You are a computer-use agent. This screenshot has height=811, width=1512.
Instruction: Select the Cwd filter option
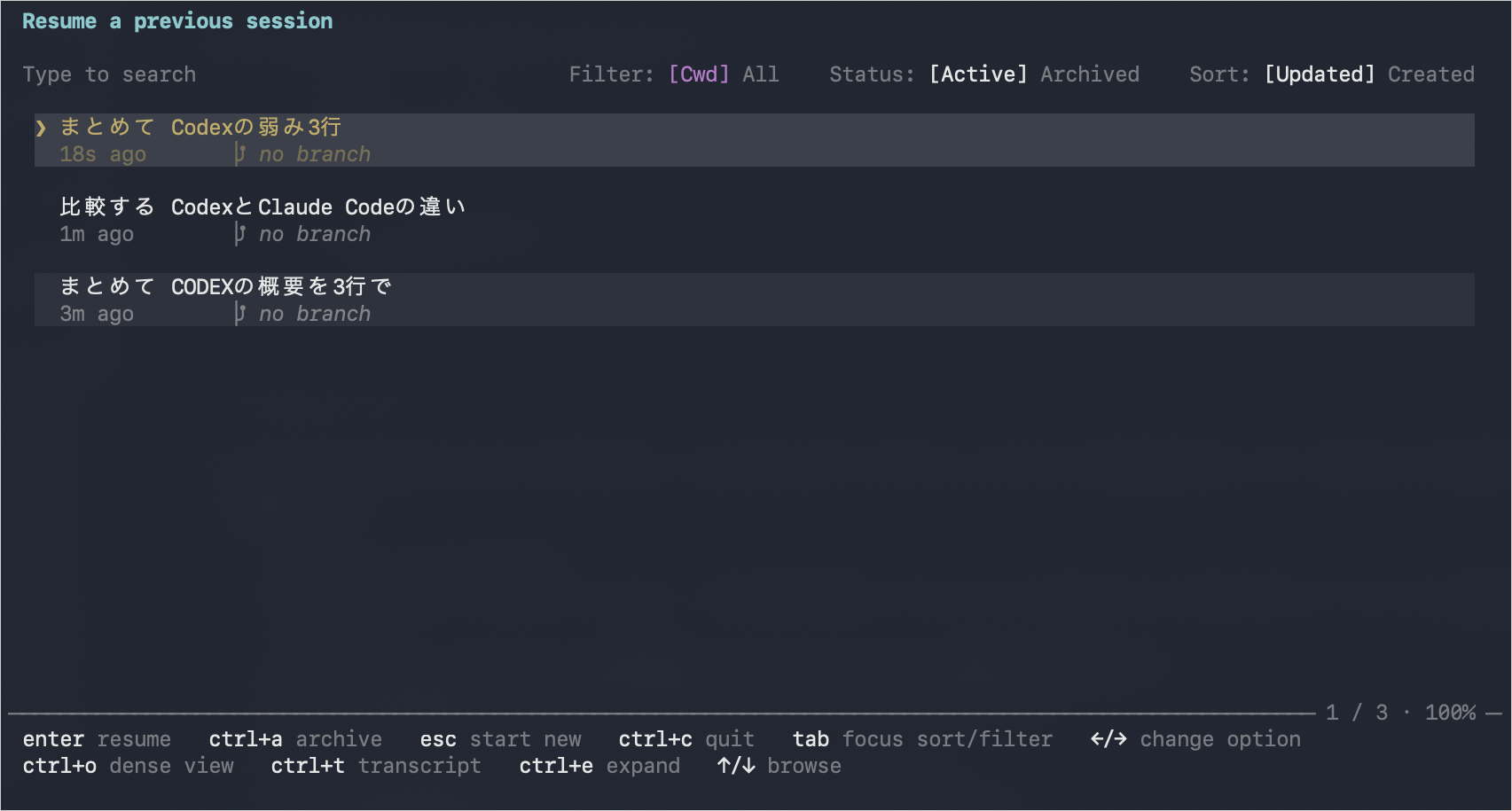(x=699, y=74)
